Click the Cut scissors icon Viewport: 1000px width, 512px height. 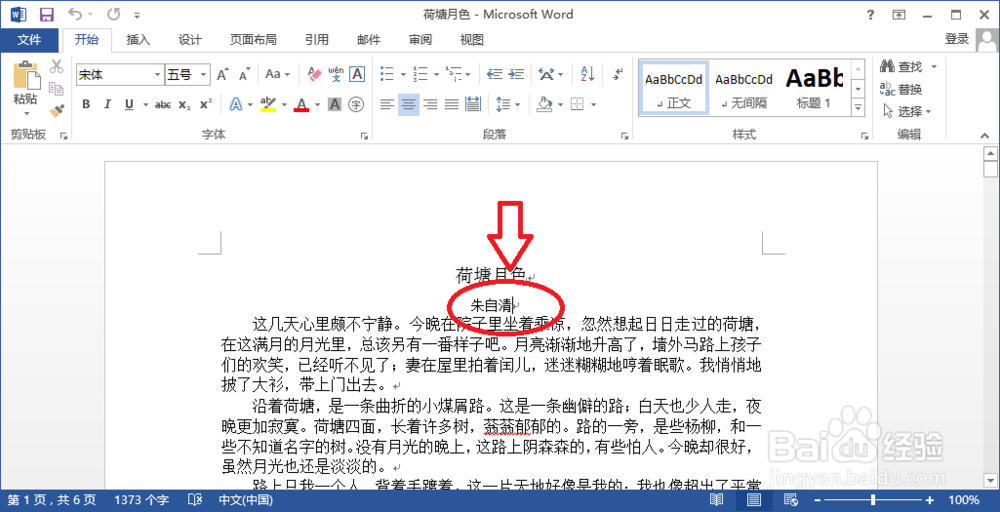pos(56,66)
